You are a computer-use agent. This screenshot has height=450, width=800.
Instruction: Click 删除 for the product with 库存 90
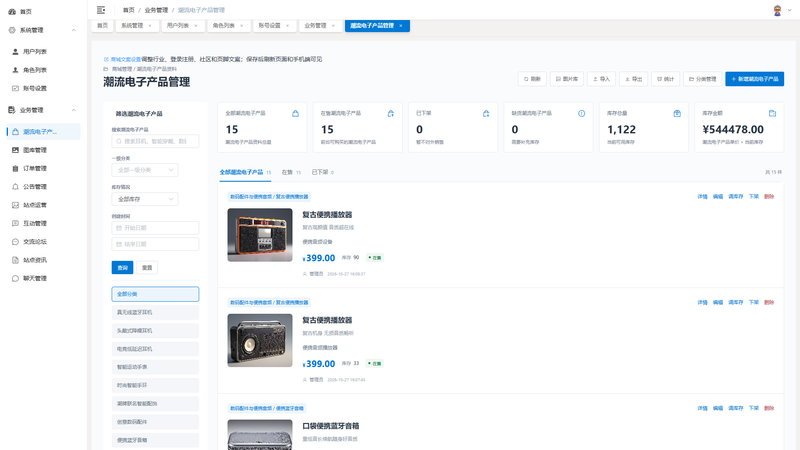769,197
